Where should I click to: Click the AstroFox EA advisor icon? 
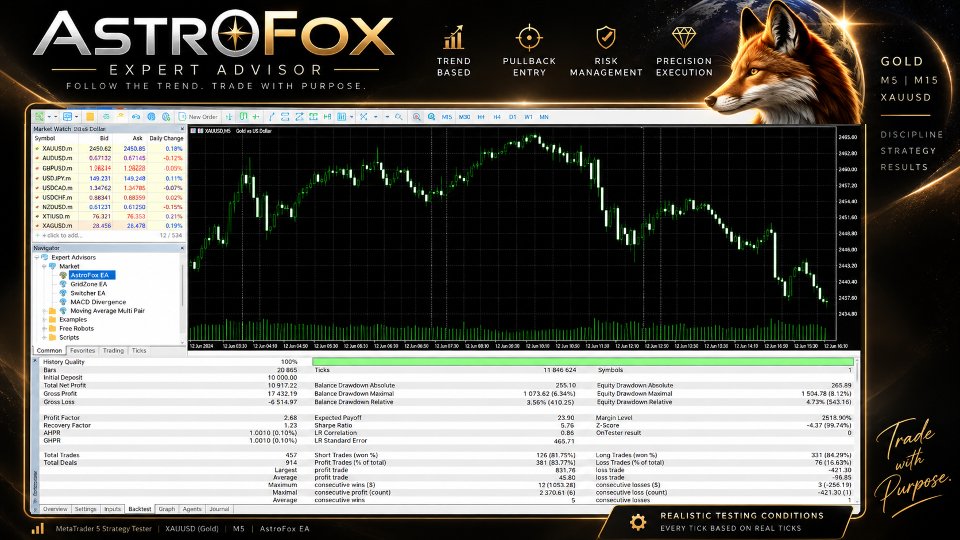(x=62, y=276)
